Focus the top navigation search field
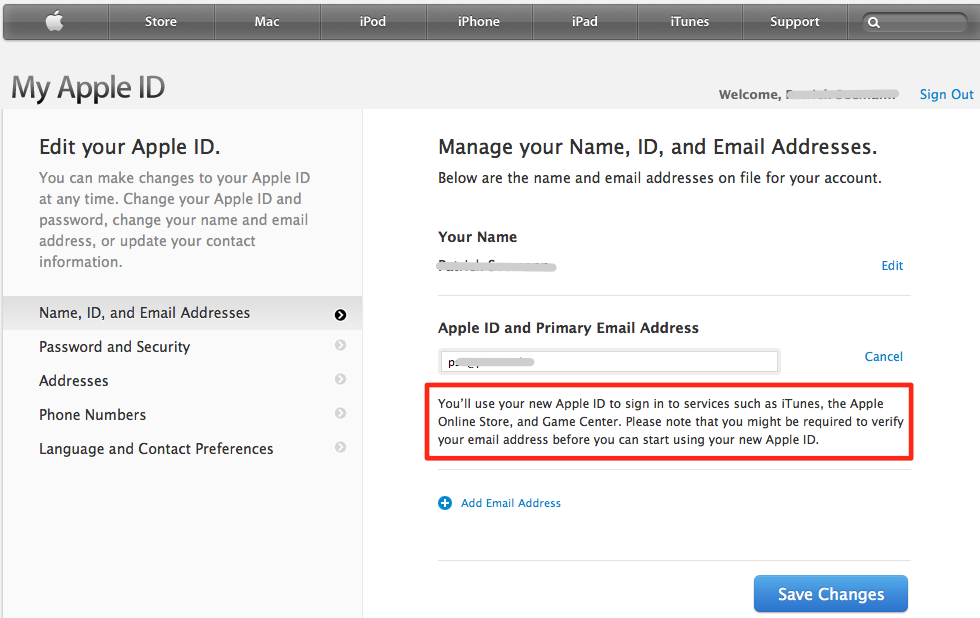 [916, 22]
